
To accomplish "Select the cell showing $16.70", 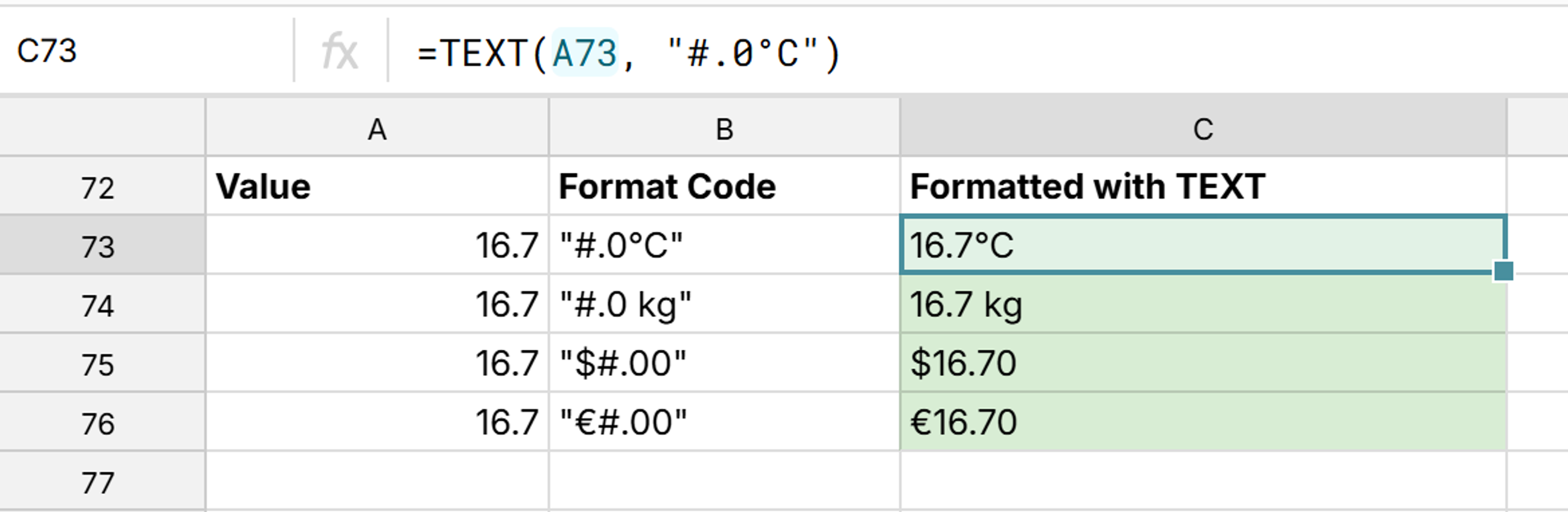I will click(1202, 361).
